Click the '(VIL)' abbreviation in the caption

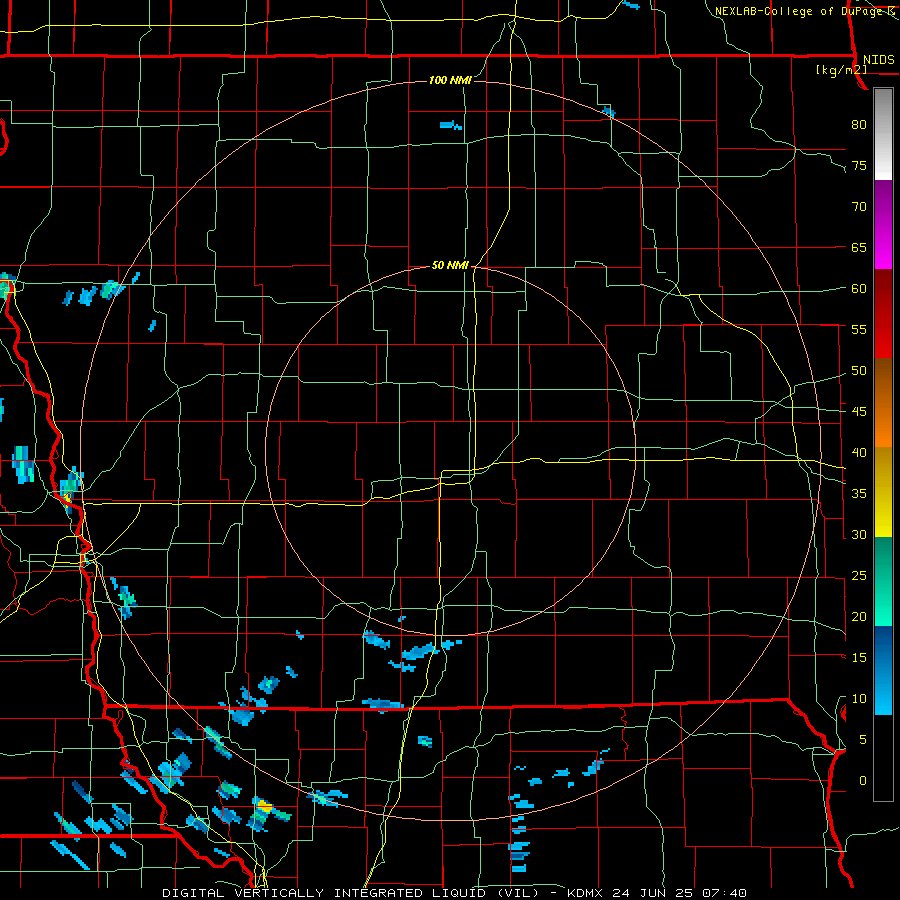coord(518,893)
